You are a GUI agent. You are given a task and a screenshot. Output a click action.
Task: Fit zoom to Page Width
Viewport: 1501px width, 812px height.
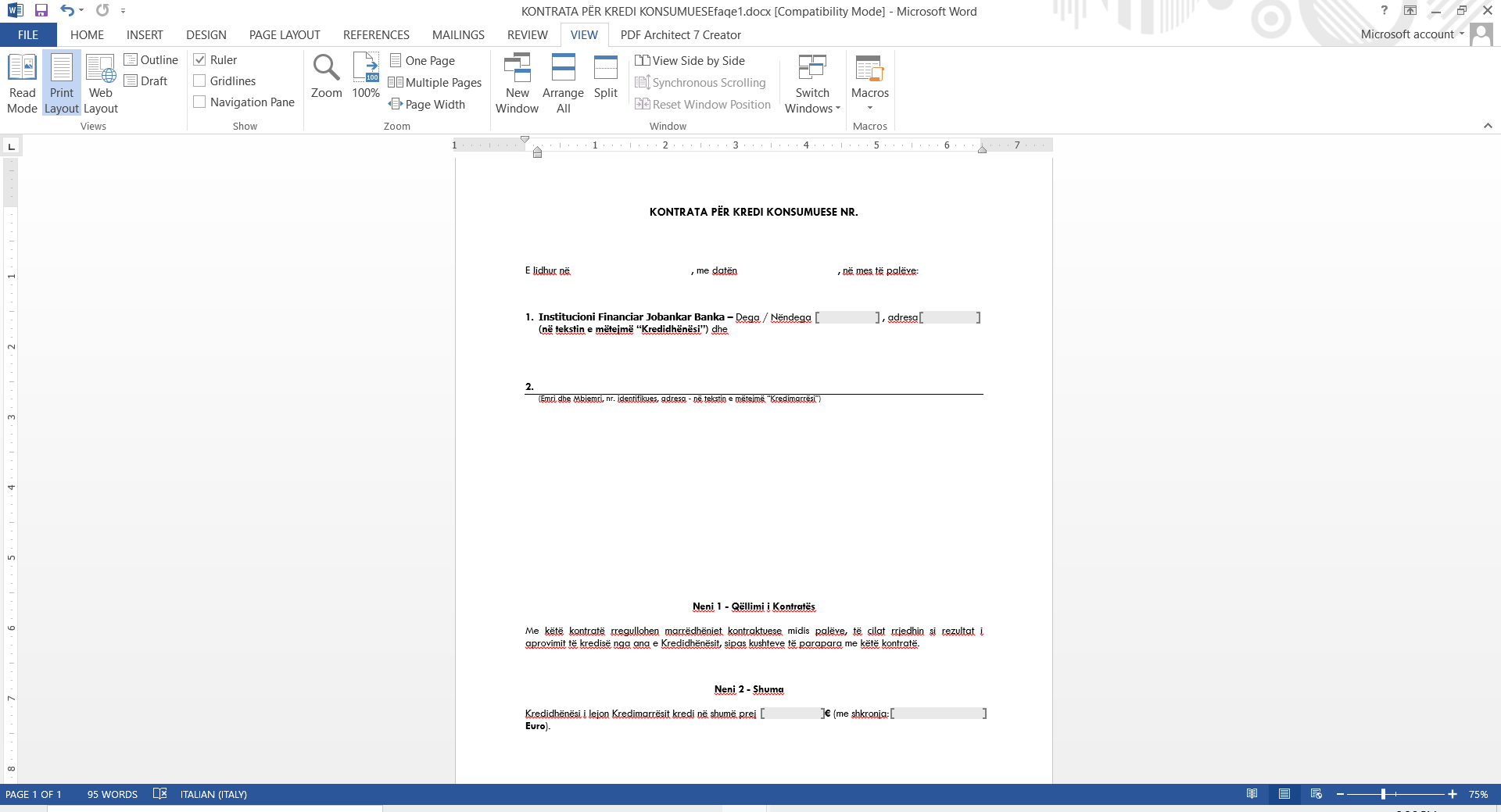(x=427, y=104)
